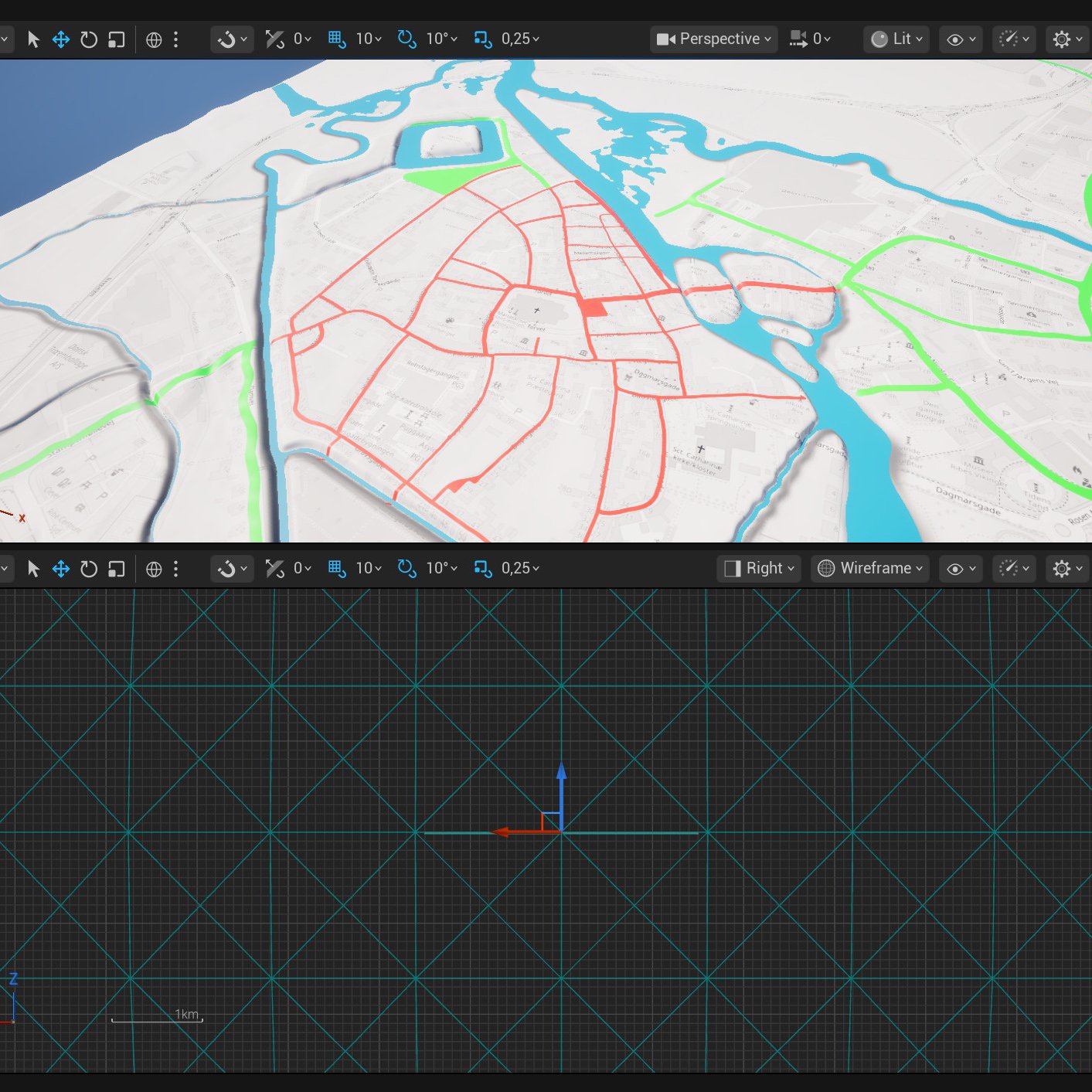Toggle rotation snapping icon in Right viewport
The height and width of the screenshot is (1092, 1092).
click(x=407, y=569)
